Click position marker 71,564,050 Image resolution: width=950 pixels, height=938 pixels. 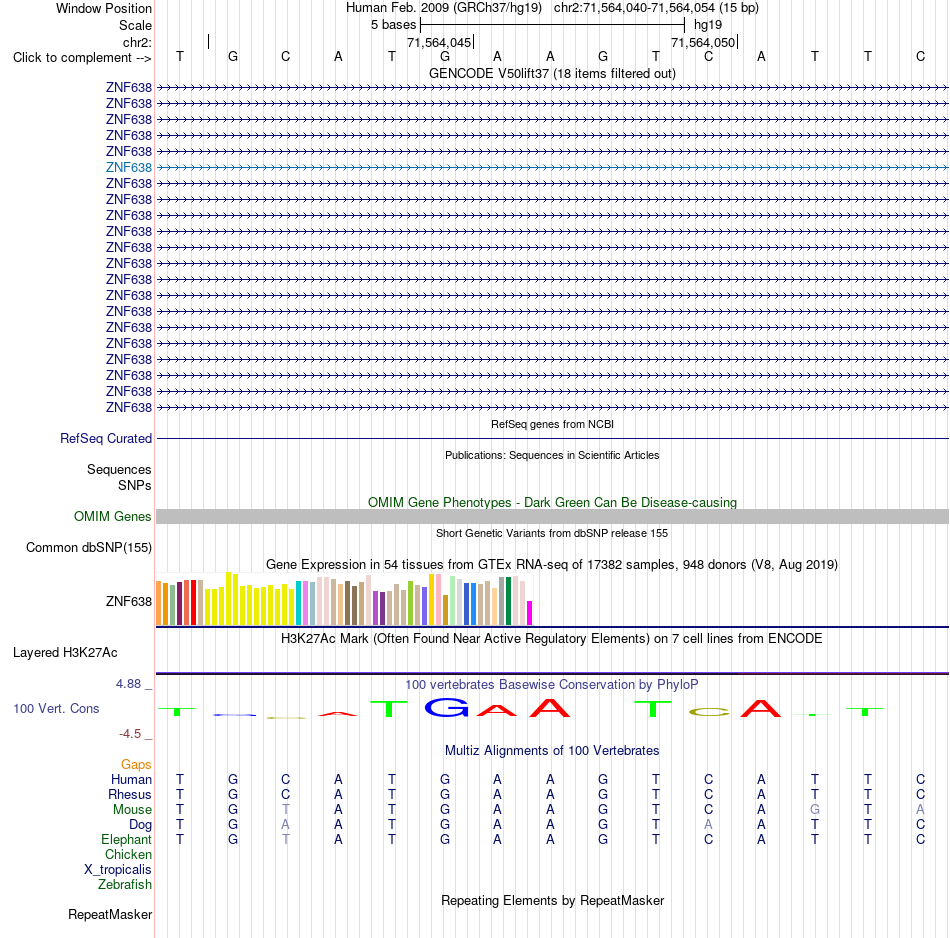click(x=703, y=42)
